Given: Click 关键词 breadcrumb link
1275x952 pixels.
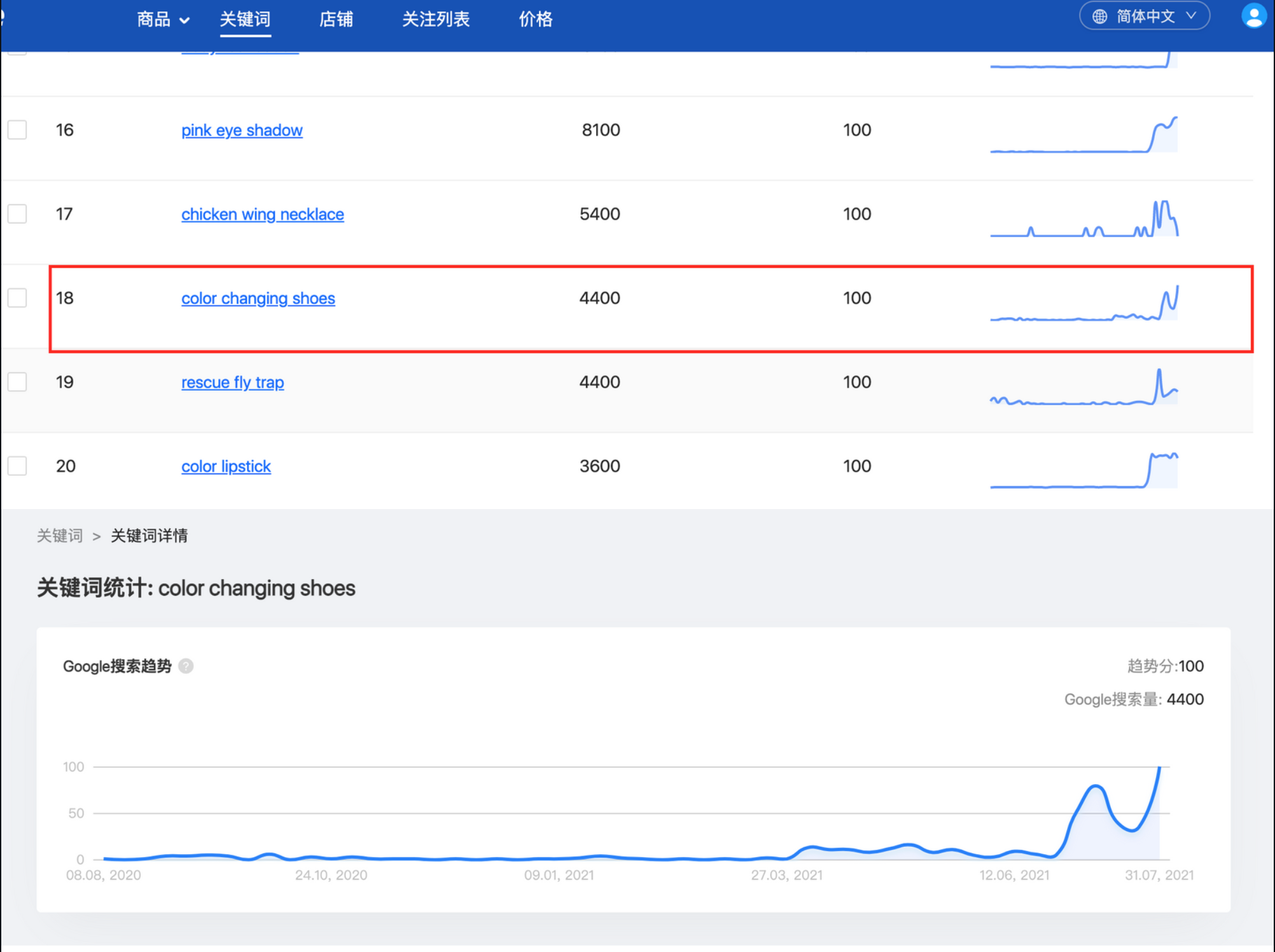Looking at the screenshot, I should point(60,536).
